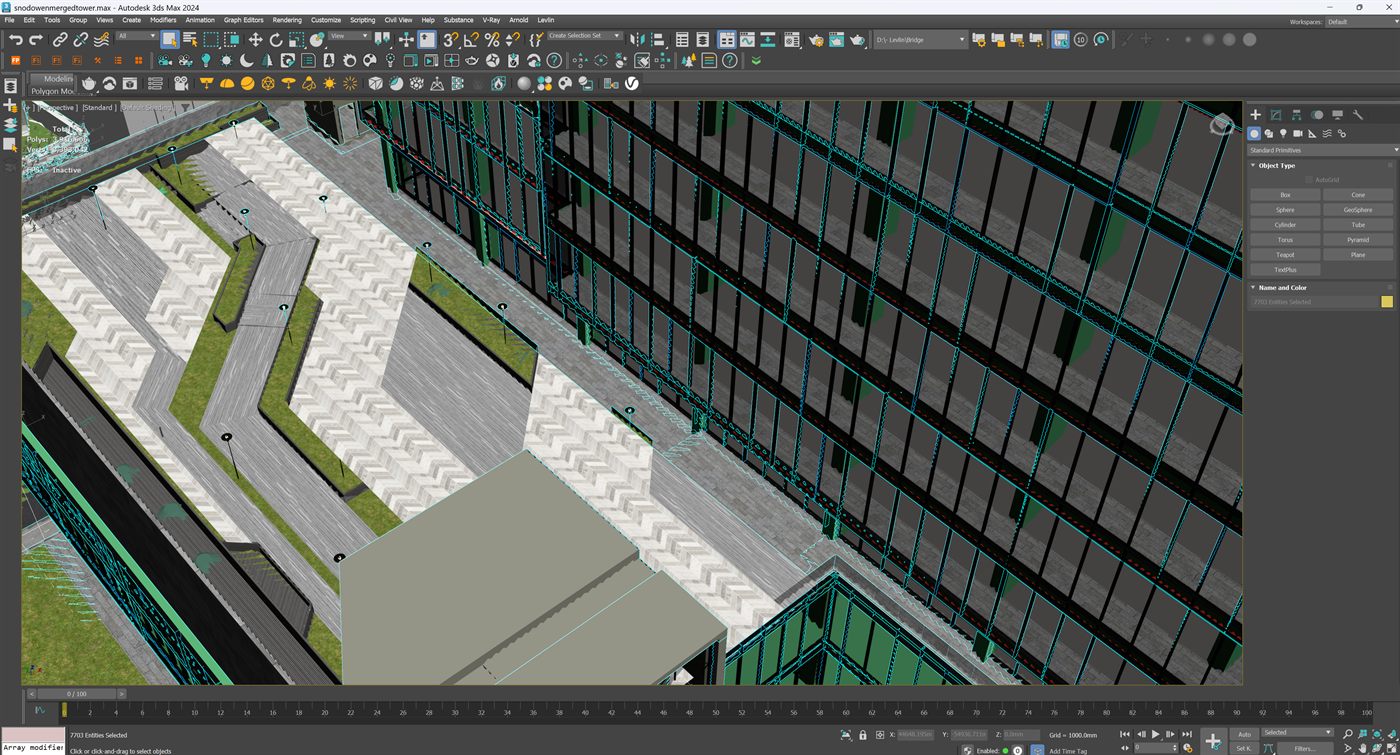
Task: Open the Modifiers menu
Action: [163, 20]
